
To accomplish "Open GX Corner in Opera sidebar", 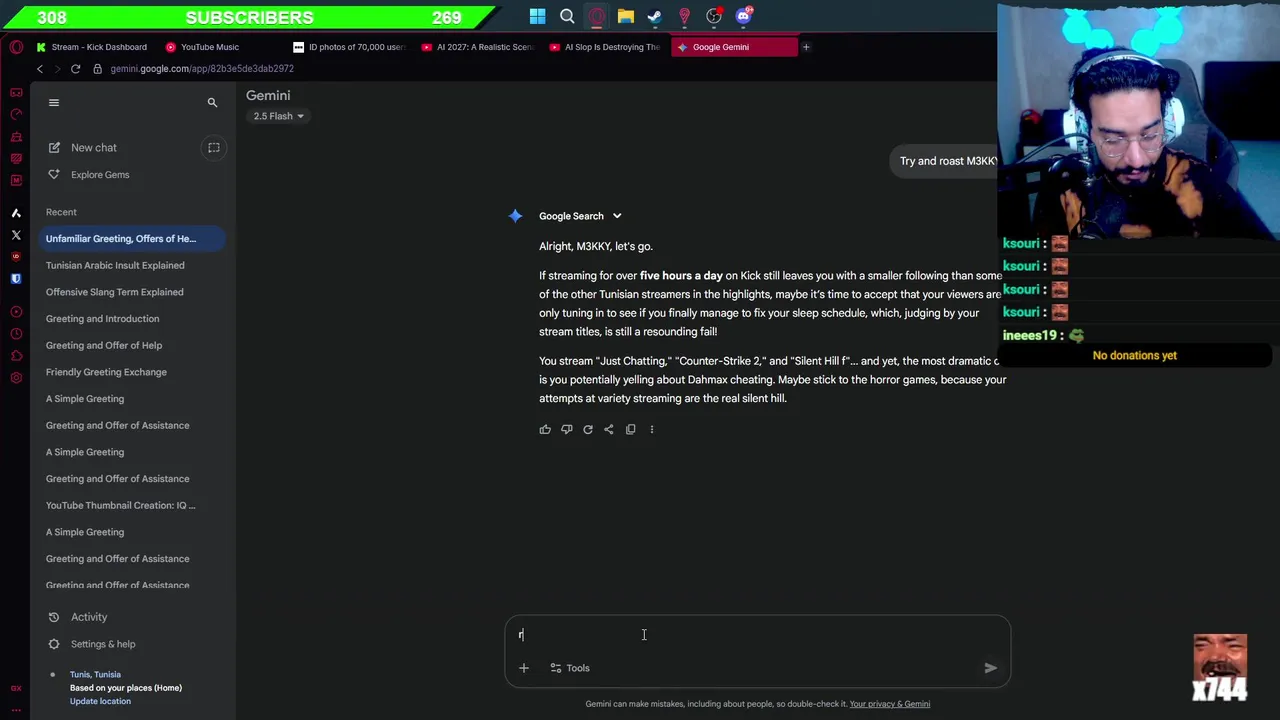I will (16, 93).
